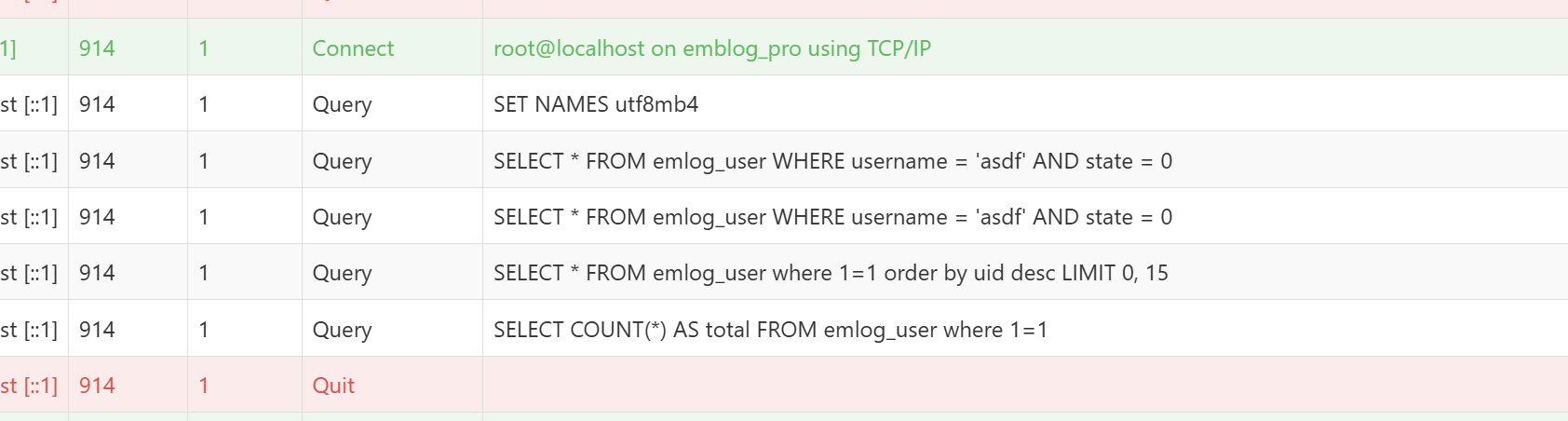Click server ID 1 in the Quit row
The image size is (1568, 421).
[x=204, y=386]
